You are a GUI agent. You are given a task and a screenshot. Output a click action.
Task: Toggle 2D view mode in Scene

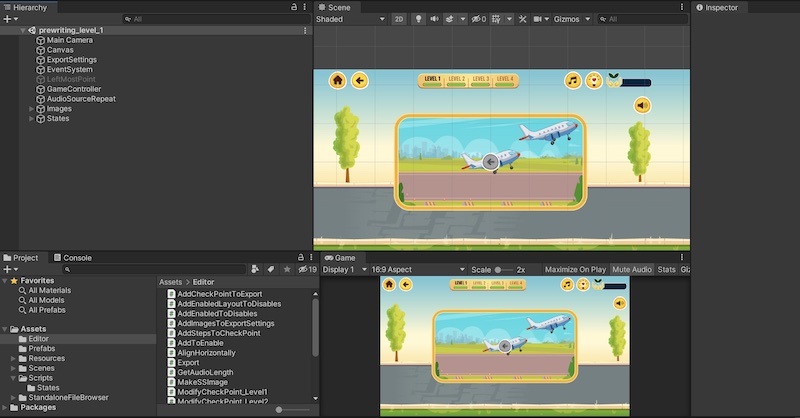pyautogui.click(x=399, y=19)
